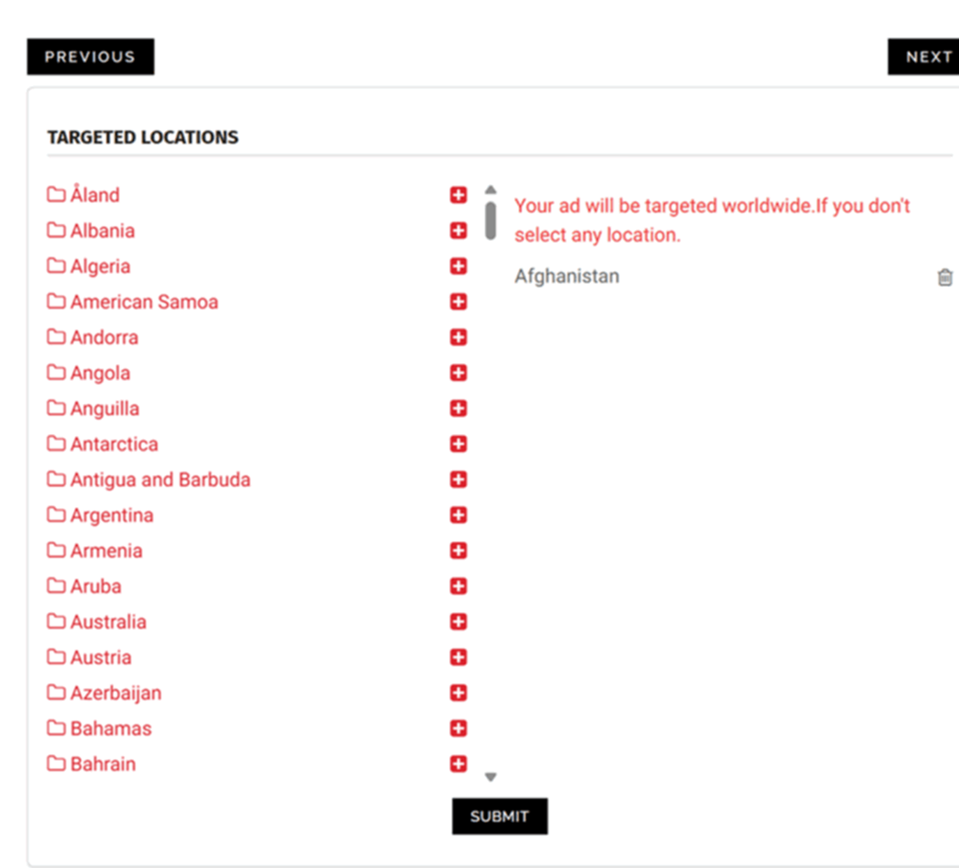
Task: Add Algeria using its red plus icon
Action: pos(458,266)
